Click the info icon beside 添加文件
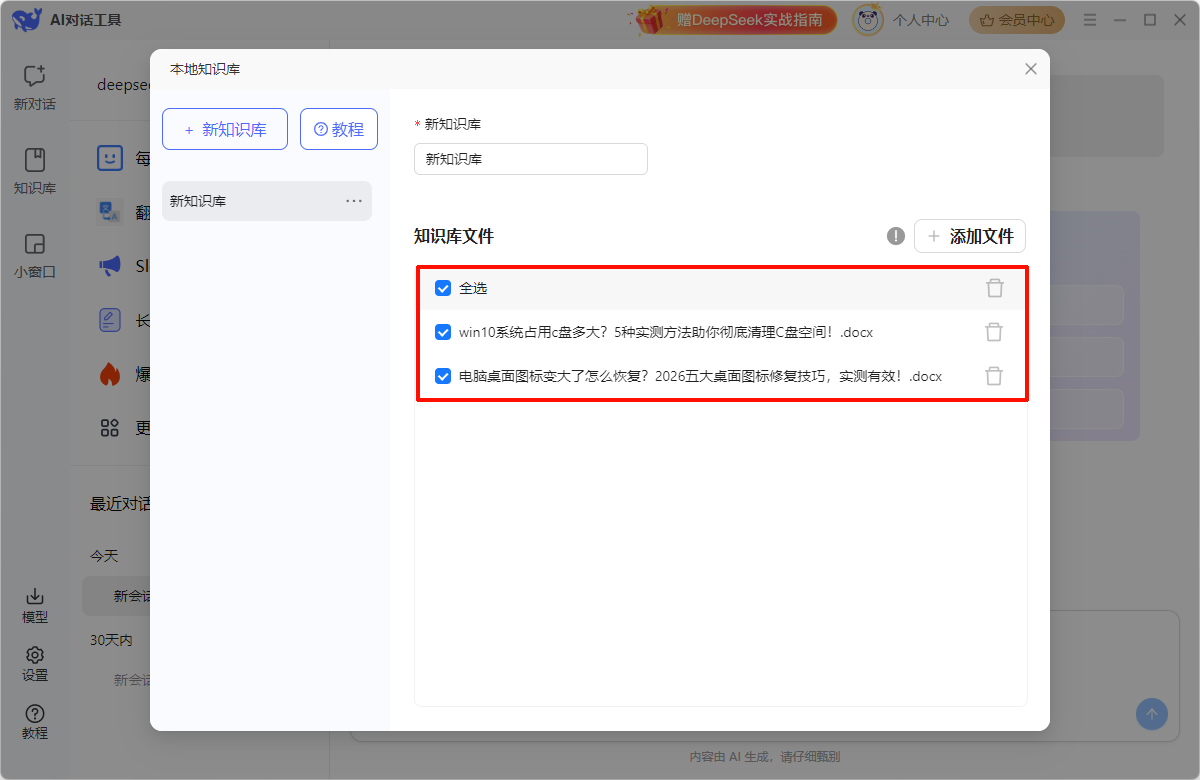1200x780 pixels. point(896,236)
